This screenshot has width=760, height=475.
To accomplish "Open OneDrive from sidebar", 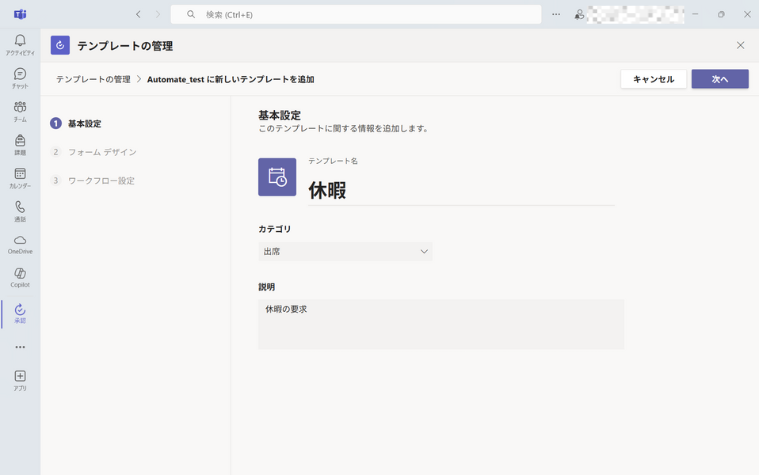I will click(x=20, y=245).
